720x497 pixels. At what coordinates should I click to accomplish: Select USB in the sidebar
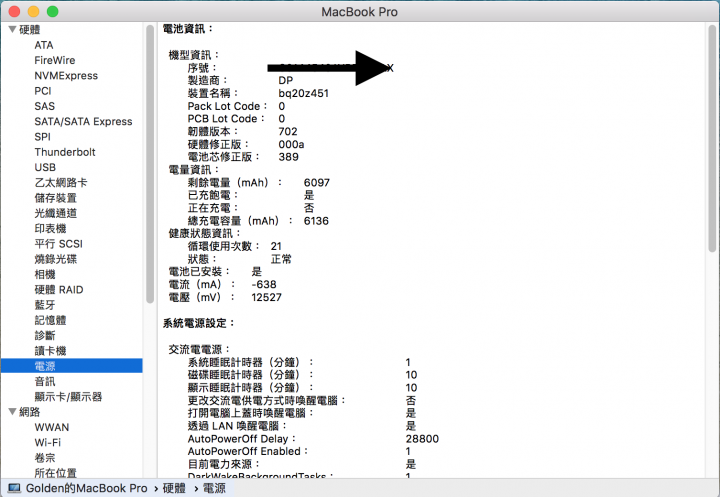pos(45,167)
